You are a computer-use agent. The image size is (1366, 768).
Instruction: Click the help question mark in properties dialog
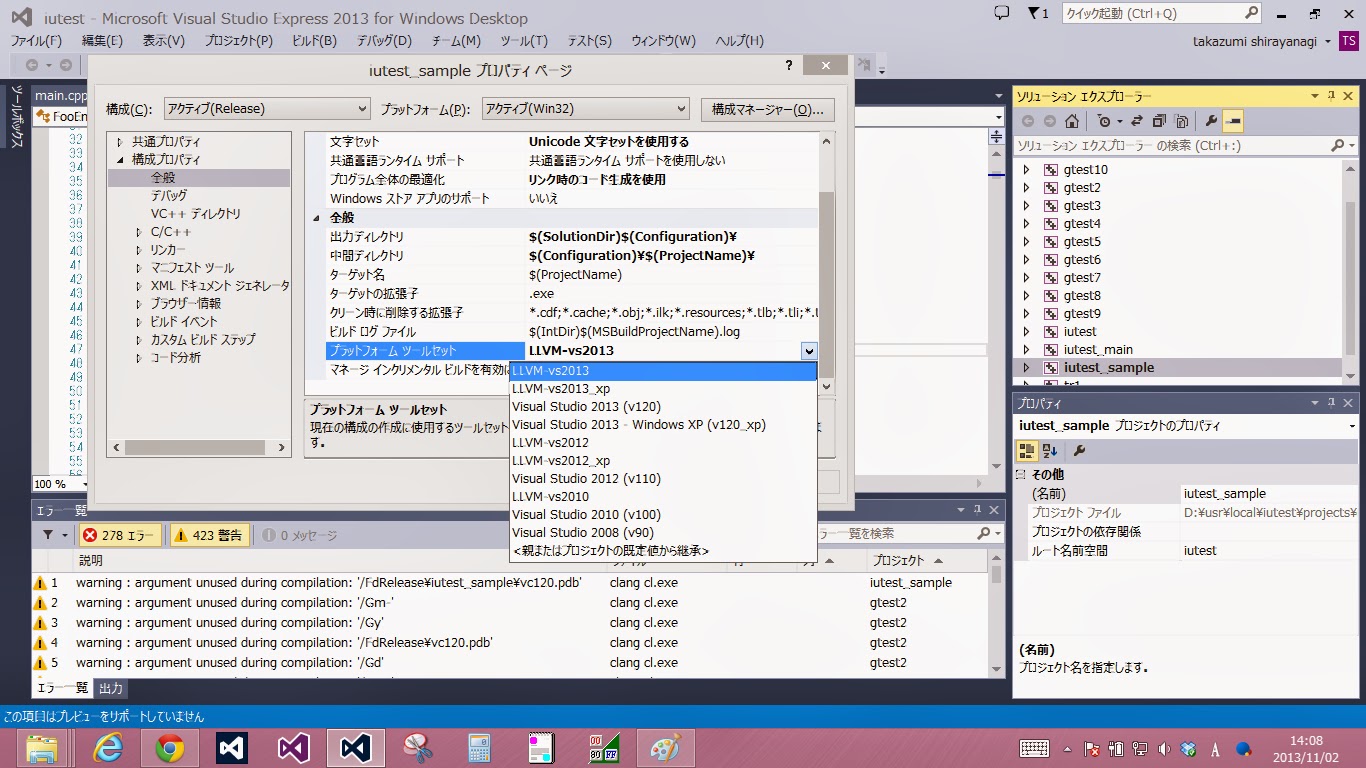pos(789,65)
